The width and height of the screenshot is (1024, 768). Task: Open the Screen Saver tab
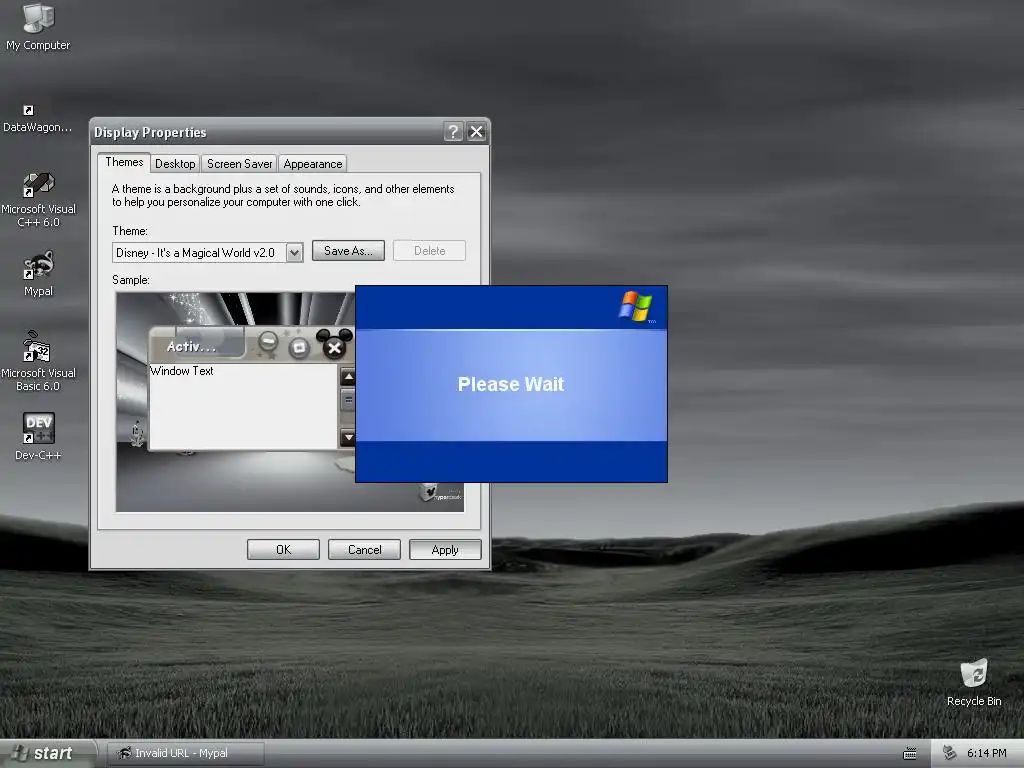[240, 164]
